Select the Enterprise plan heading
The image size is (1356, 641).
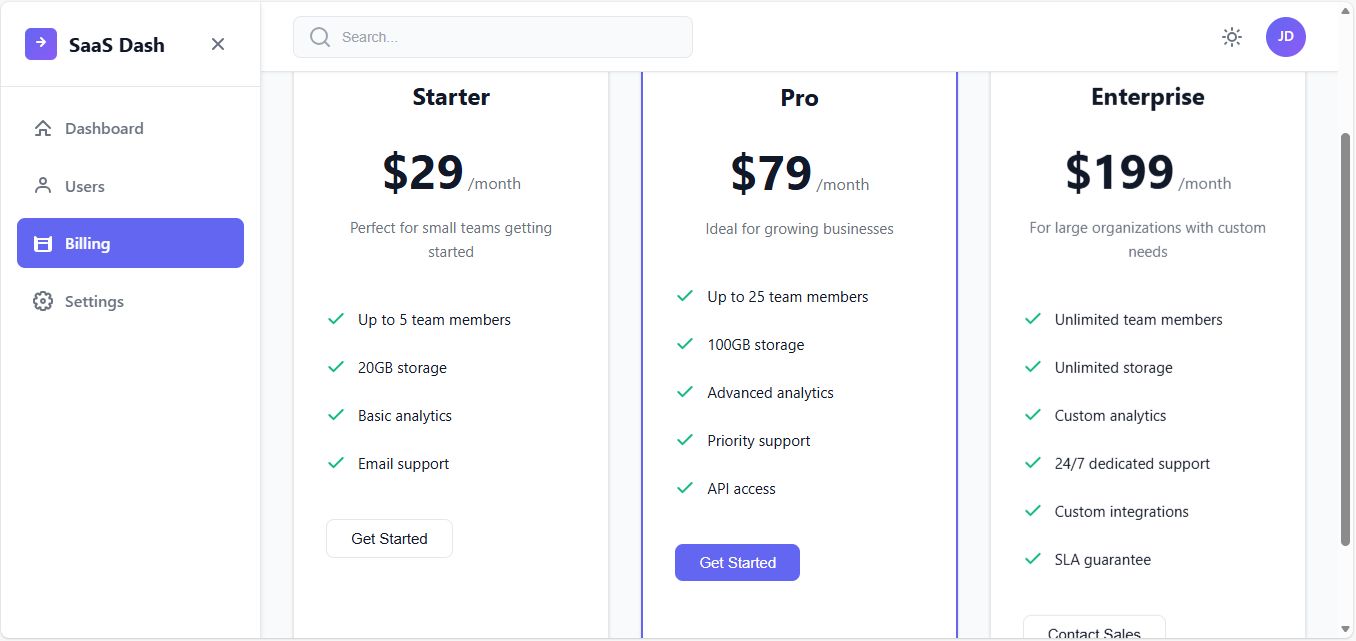(x=1147, y=97)
